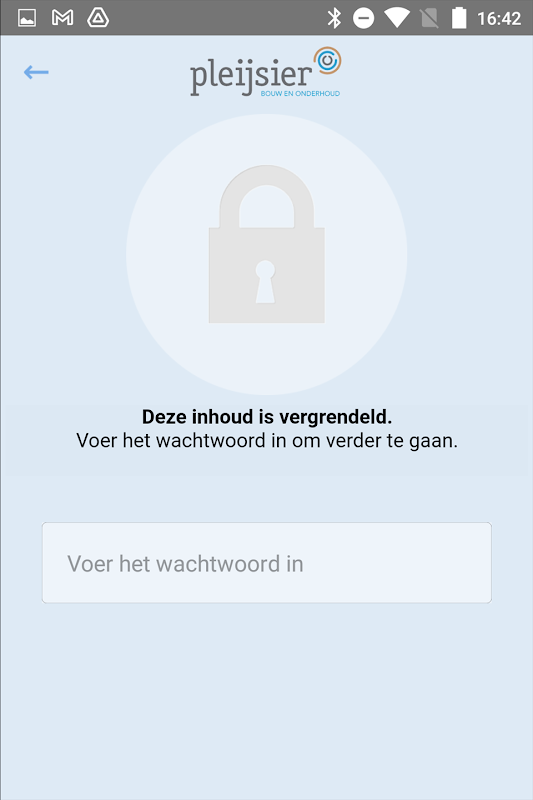This screenshot has height=800, width=533.
Task: Tap the 'BOUW EN ONDERHOUD' tagline
Action: click(x=300, y=93)
